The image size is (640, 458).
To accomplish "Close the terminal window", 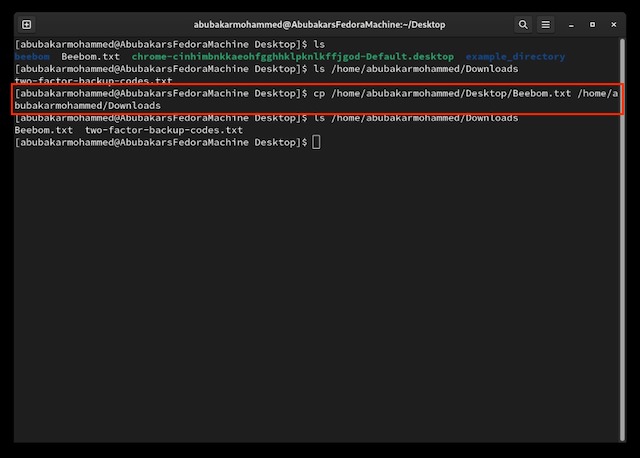I will (x=615, y=24).
